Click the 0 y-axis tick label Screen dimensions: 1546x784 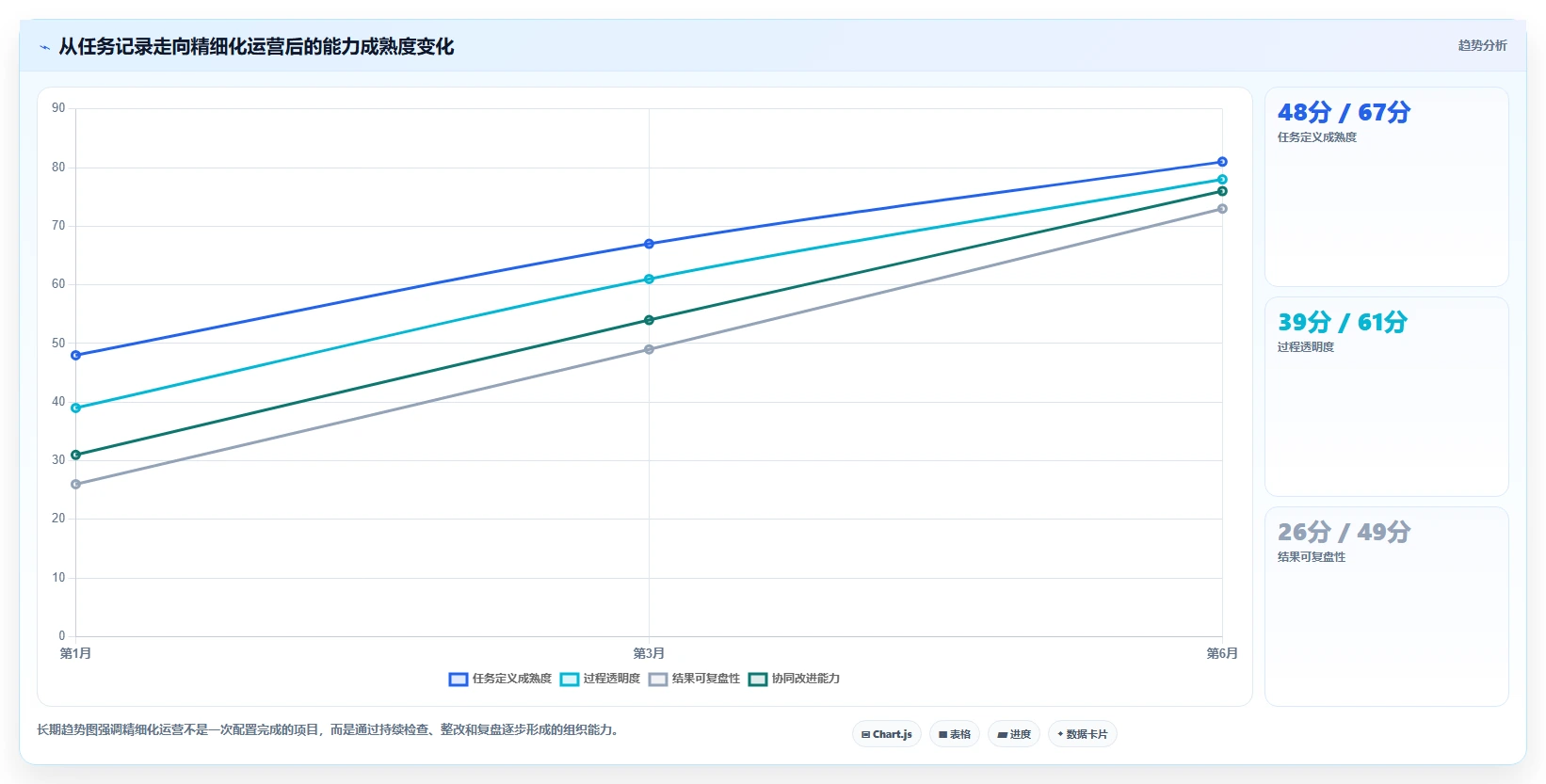click(62, 636)
